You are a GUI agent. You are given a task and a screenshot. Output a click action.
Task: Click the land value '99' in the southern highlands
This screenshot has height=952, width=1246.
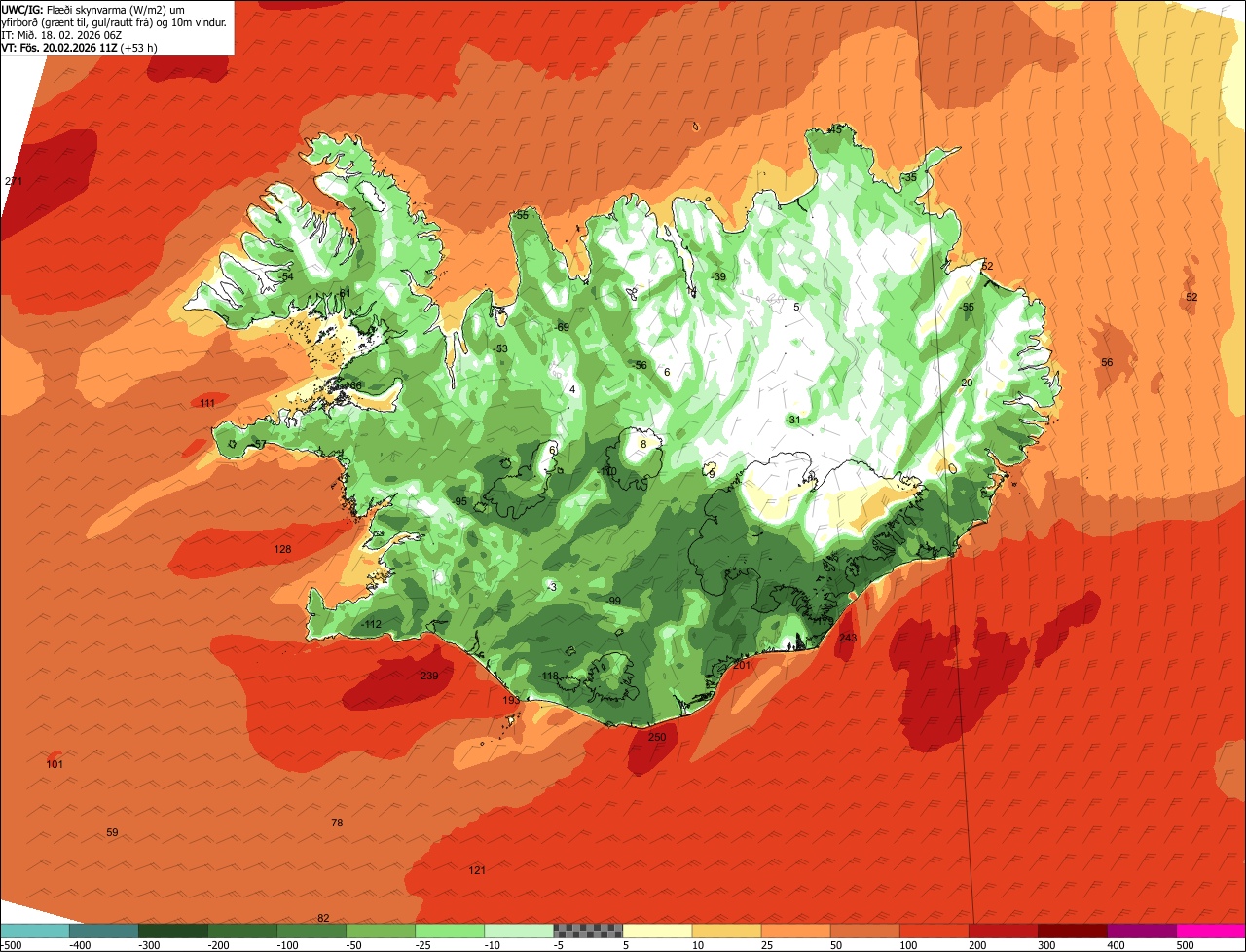click(614, 601)
